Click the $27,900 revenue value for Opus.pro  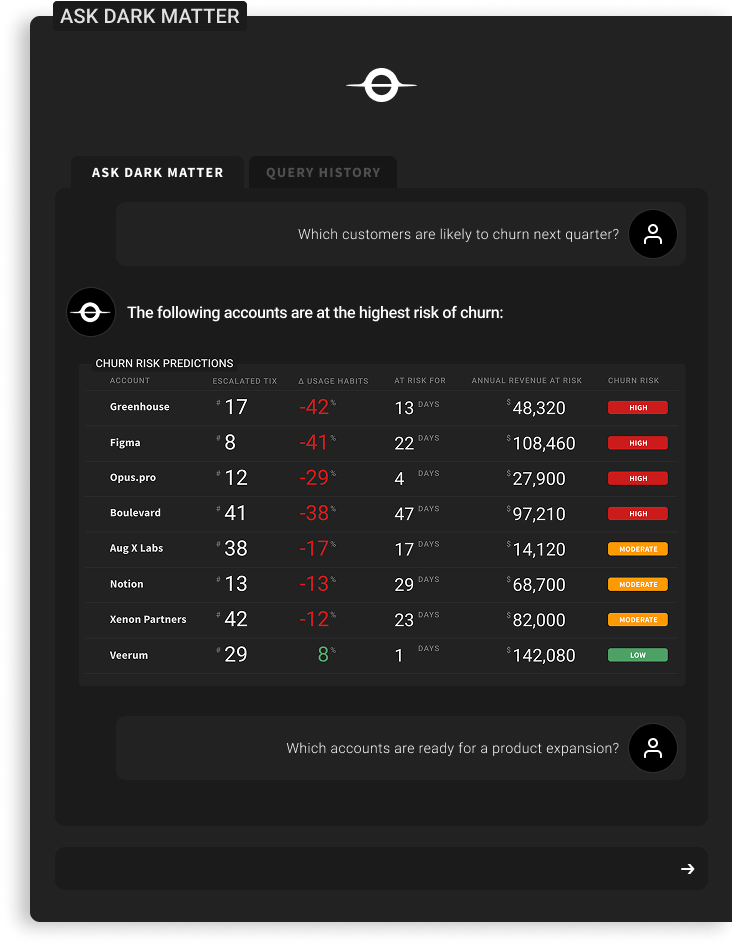536,478
